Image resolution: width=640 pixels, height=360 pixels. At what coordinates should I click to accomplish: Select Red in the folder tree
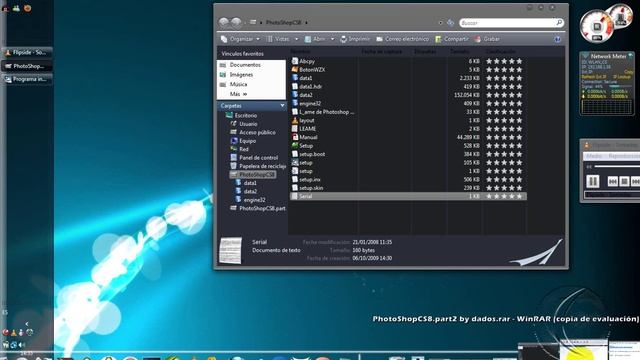pyautogui.click(x=240, y=149)
